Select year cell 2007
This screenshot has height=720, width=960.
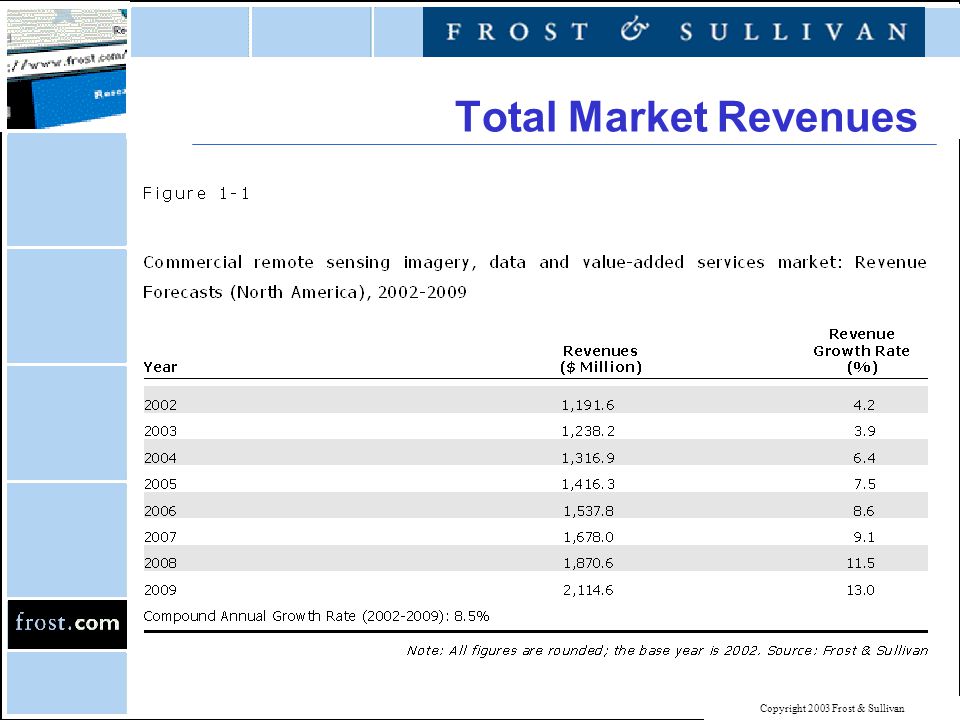click(x=160, y=537)
